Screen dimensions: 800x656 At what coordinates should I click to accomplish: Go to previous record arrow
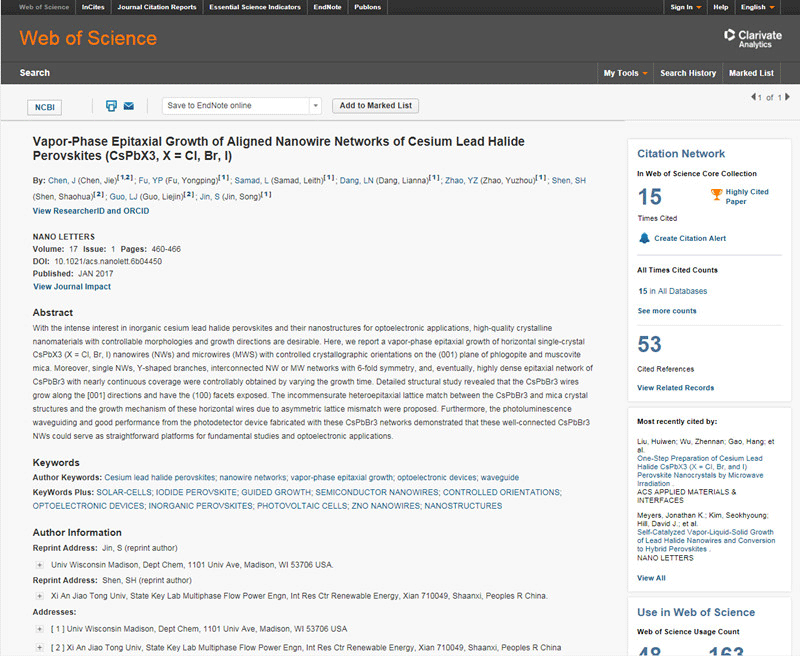(x=754, y=96)
